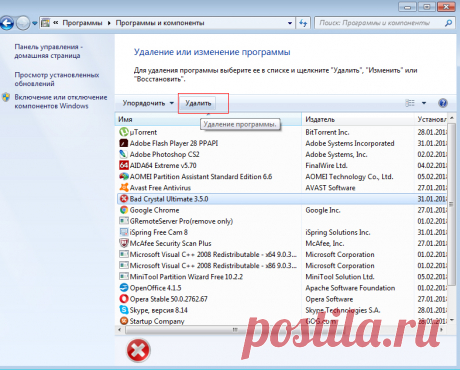This screenshot has width=460, height=370.
Task: Click the Программы и компоненты breadcrumb
Action: coord(160,23)
